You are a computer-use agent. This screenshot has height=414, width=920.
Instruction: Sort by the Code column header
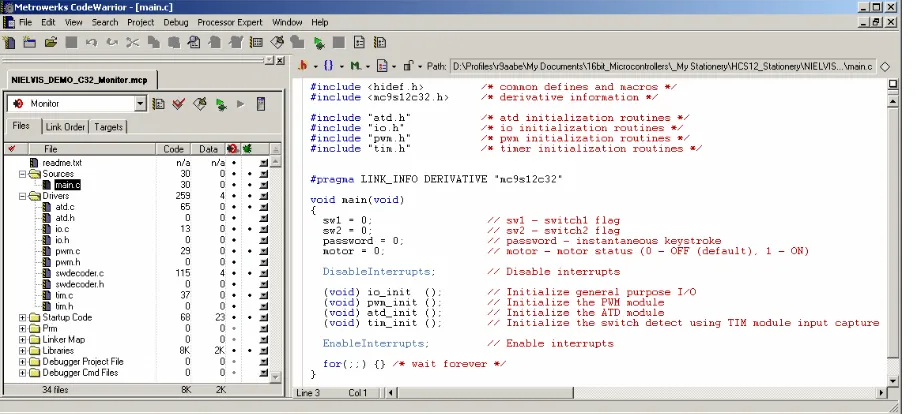174,149
